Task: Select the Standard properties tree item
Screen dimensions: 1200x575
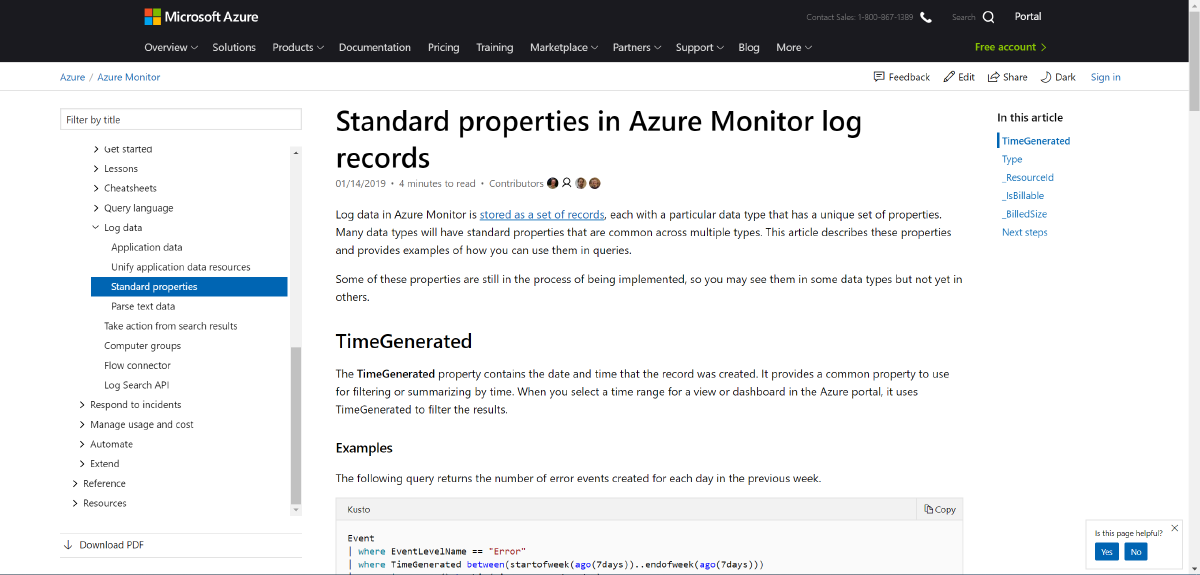Action: coord(189,287)
